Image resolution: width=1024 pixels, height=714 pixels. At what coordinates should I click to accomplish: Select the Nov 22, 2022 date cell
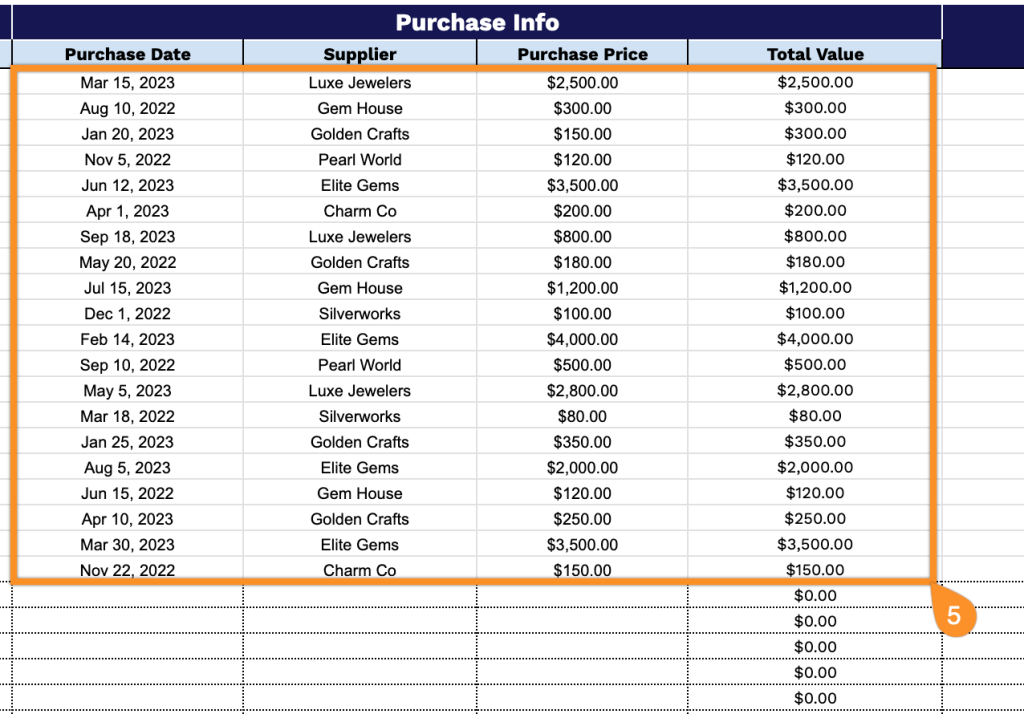(x=127, y=571)
